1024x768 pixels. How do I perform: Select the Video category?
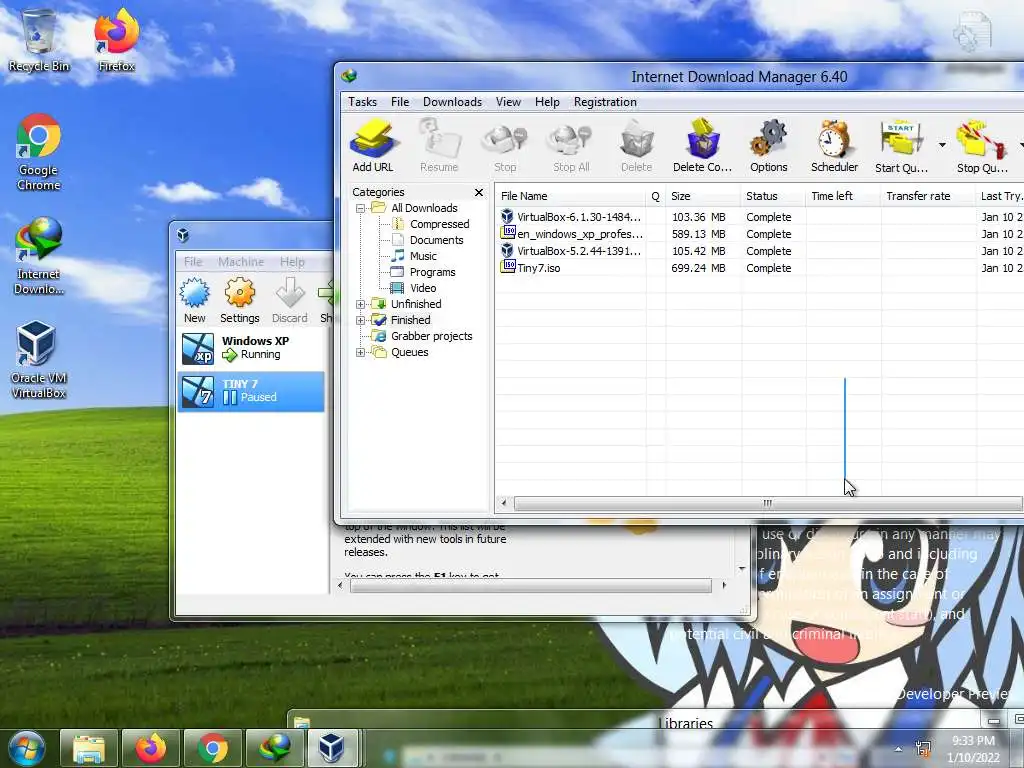pos(413,288)
